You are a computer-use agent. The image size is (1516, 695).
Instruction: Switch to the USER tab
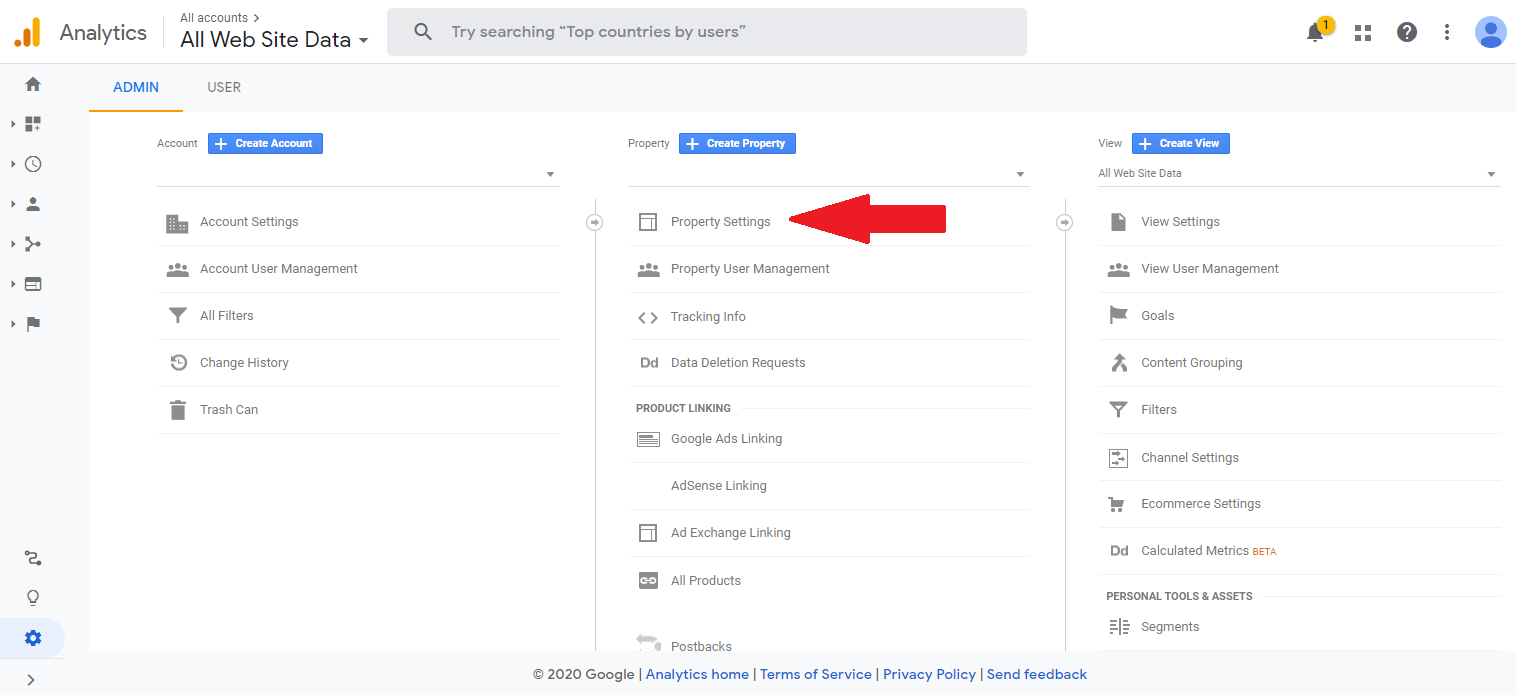tap(224, 87)
